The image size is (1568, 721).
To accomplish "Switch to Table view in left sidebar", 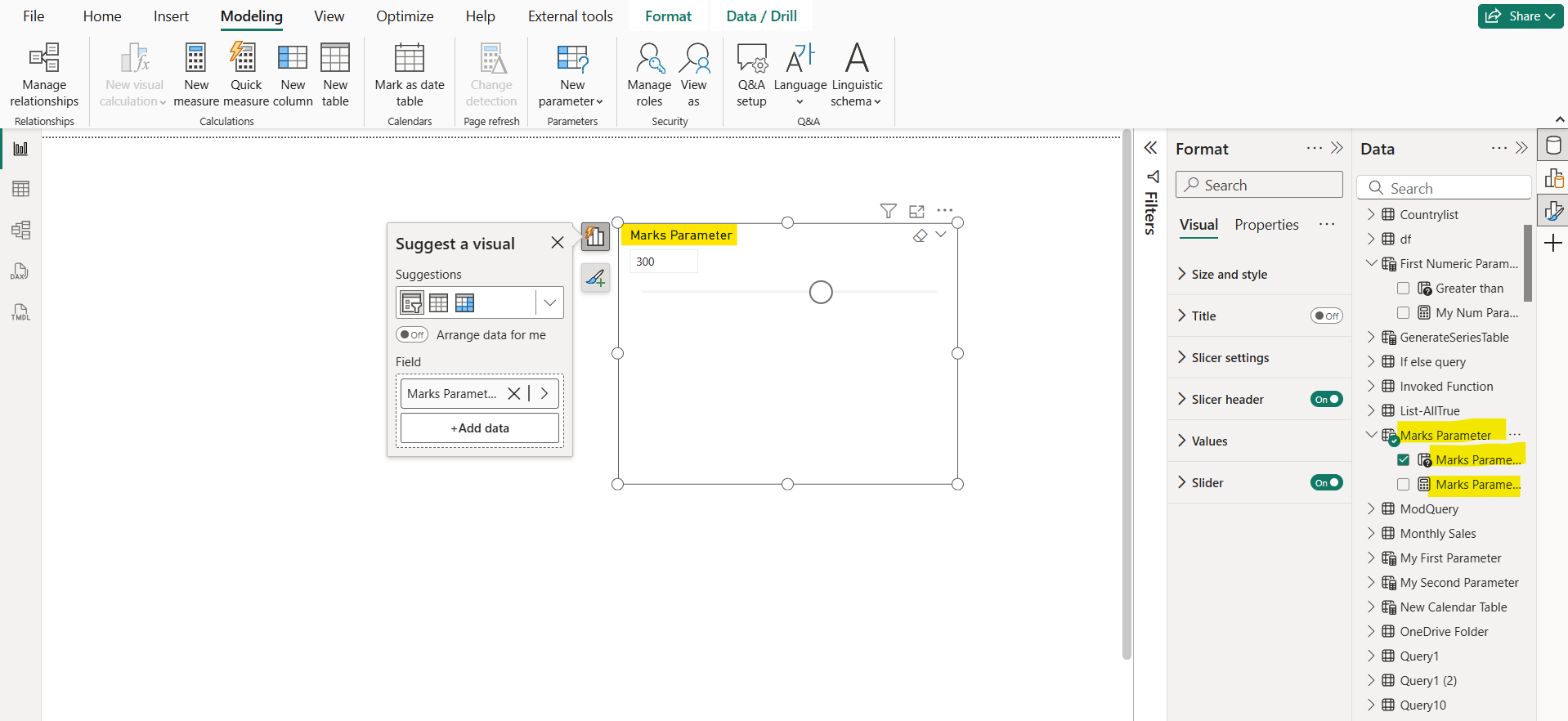I will 21,189.
